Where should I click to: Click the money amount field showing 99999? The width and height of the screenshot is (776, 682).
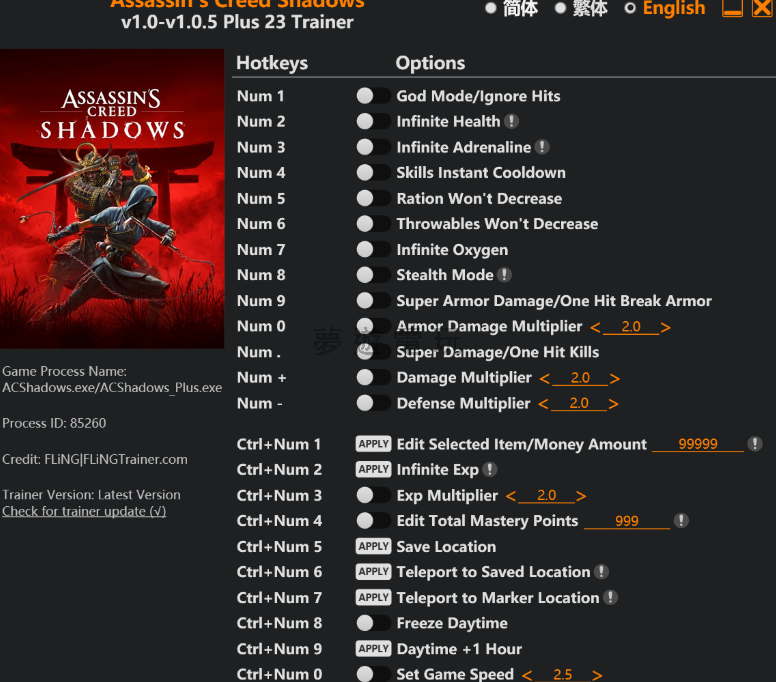(698, 444)
